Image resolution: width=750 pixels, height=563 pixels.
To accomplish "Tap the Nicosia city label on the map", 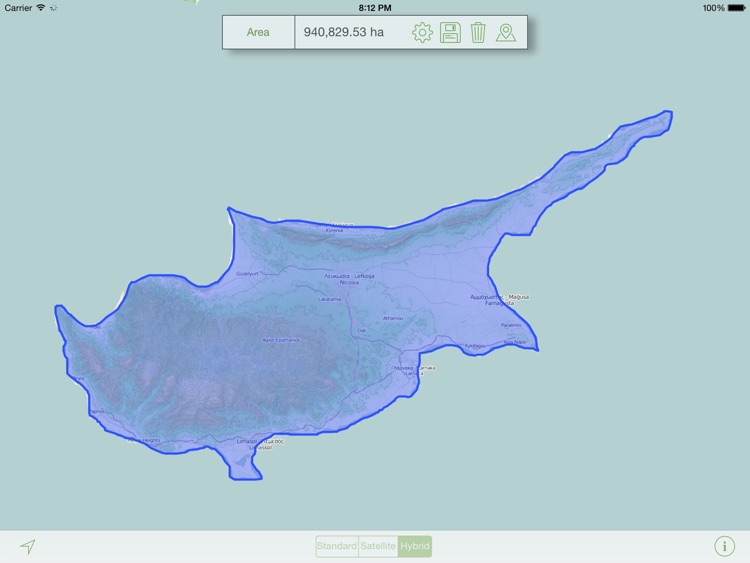I will [x=349, y=282].
